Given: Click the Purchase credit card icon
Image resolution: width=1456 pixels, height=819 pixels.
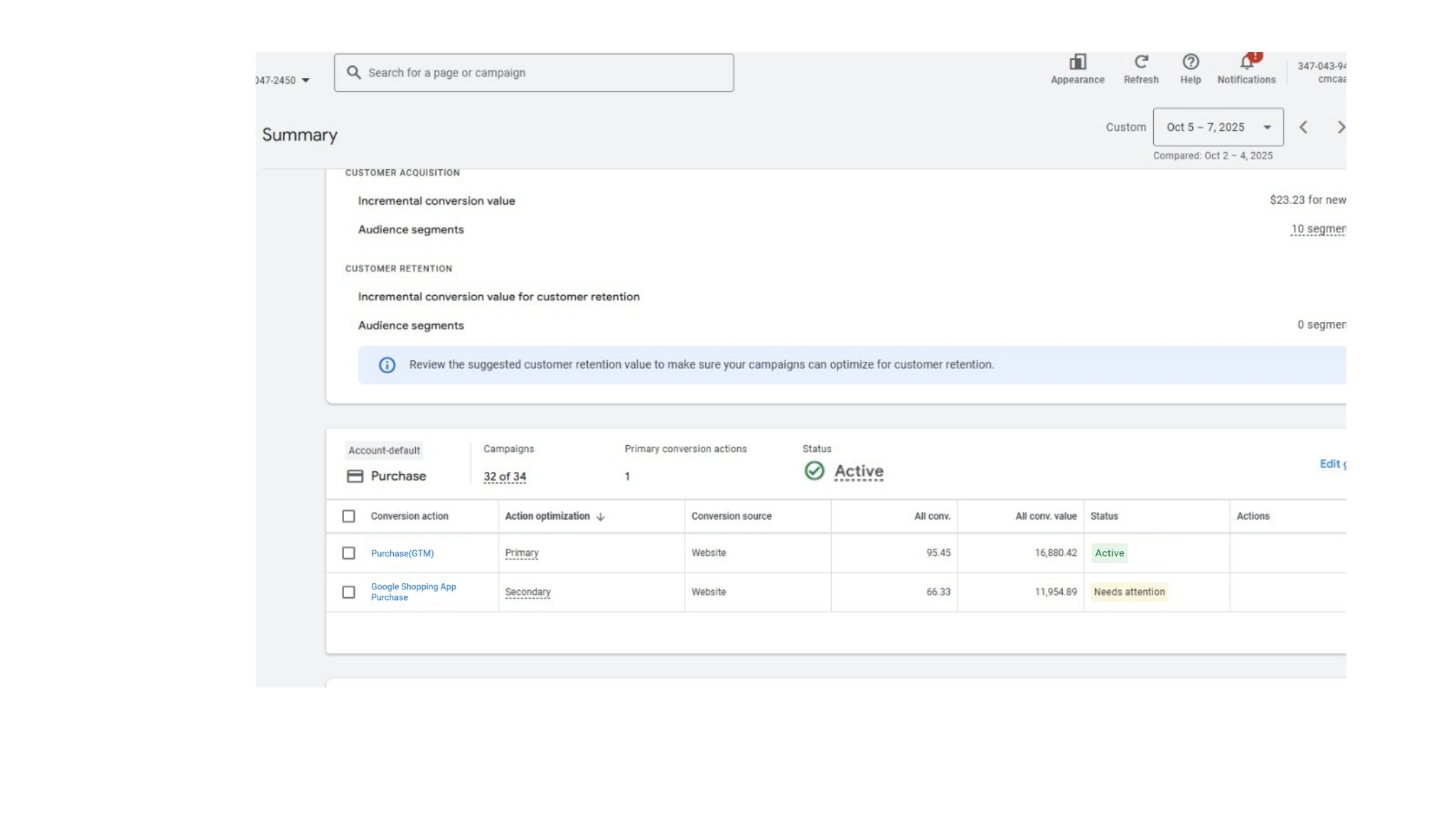Looking at the screenshot, I should pyautogui.click(x=355, y=476).
